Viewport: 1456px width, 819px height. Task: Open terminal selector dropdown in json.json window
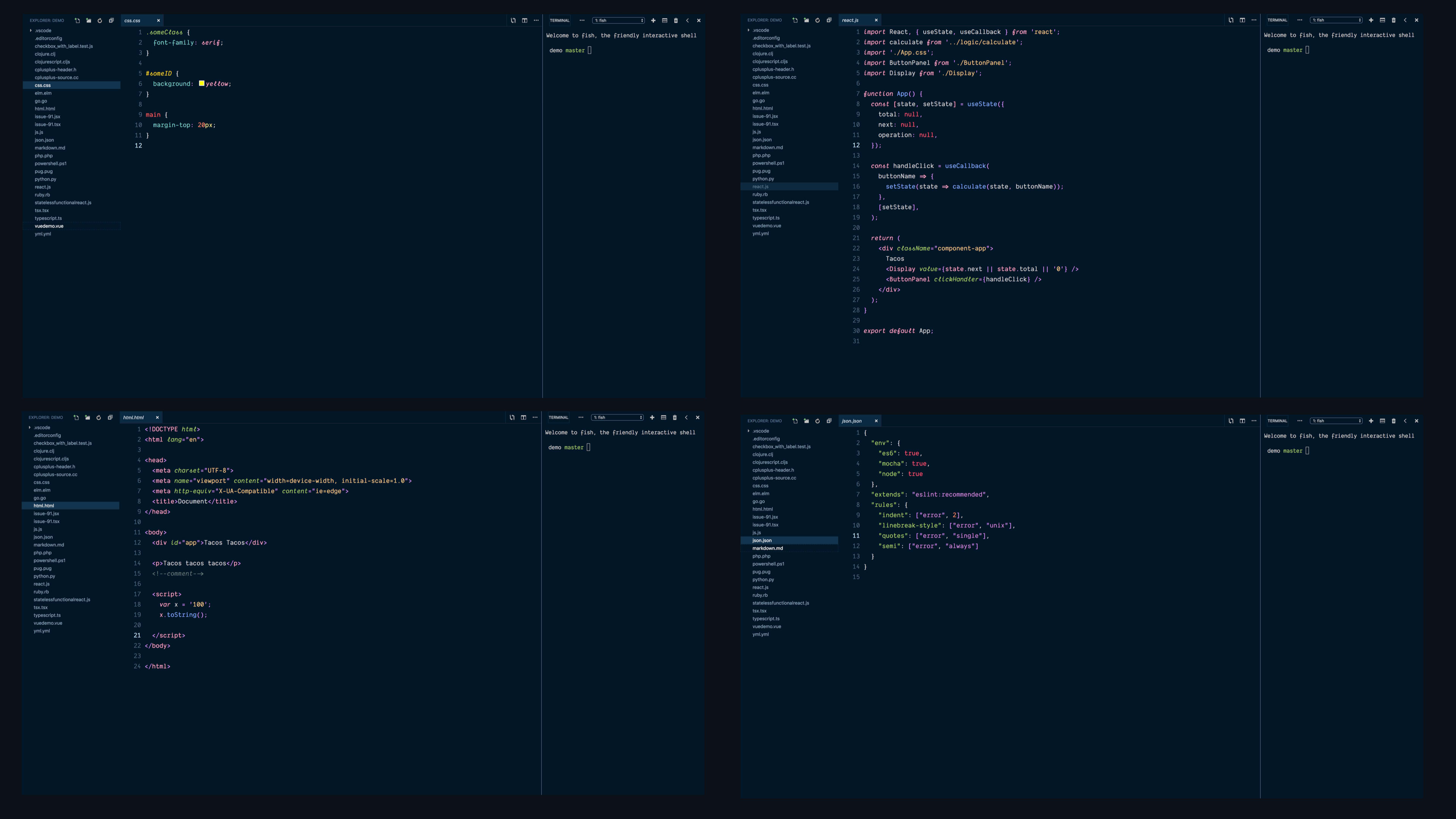[x=1336, y=421]
